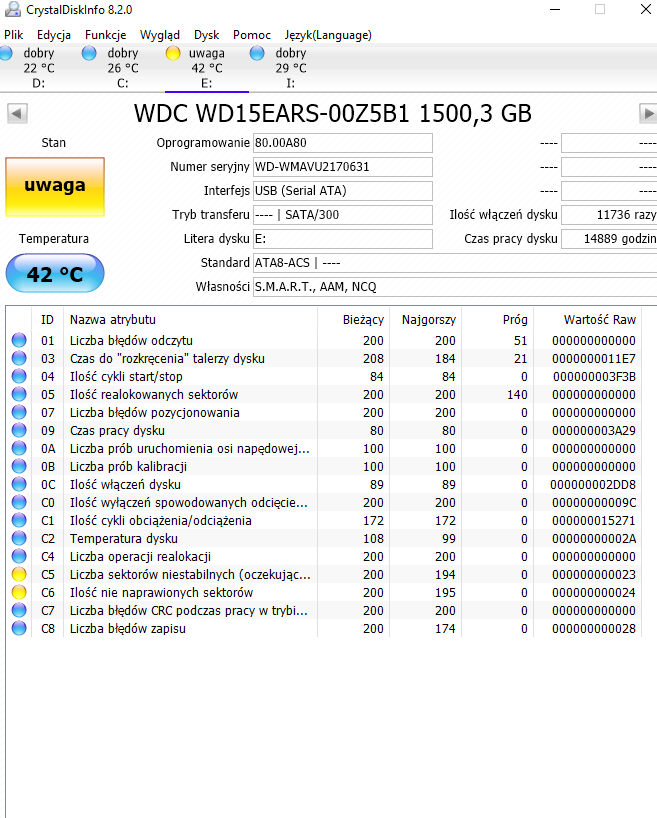
Task: Click status orb for C8 błędów zapisu
Action: 19,628
